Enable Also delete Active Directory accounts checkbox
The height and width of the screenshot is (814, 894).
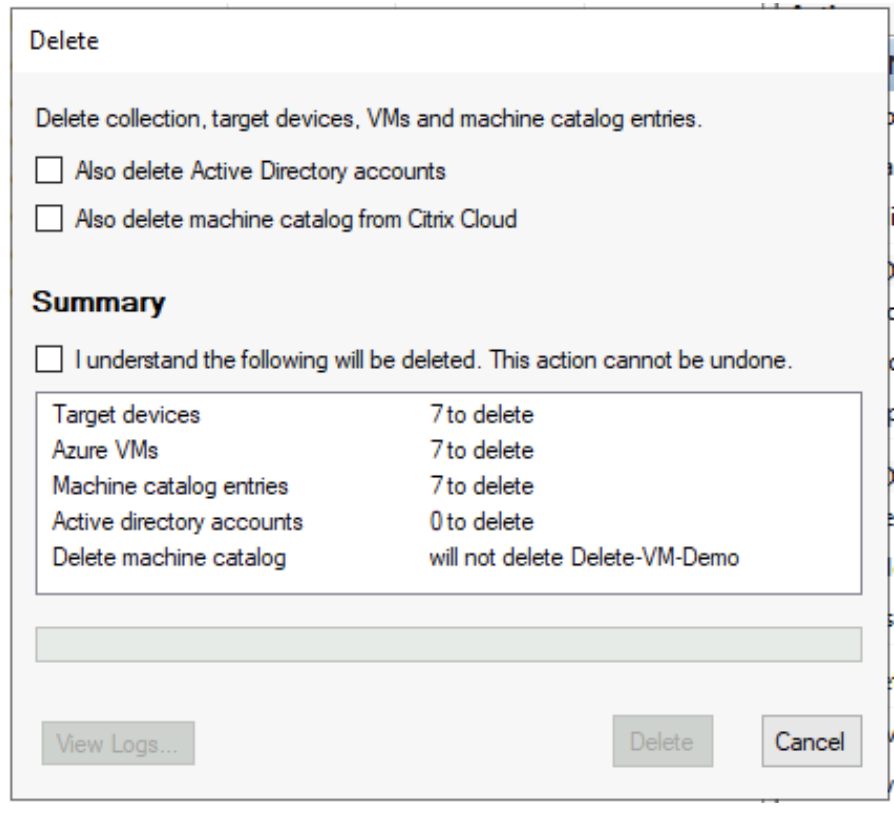point(48,171)
